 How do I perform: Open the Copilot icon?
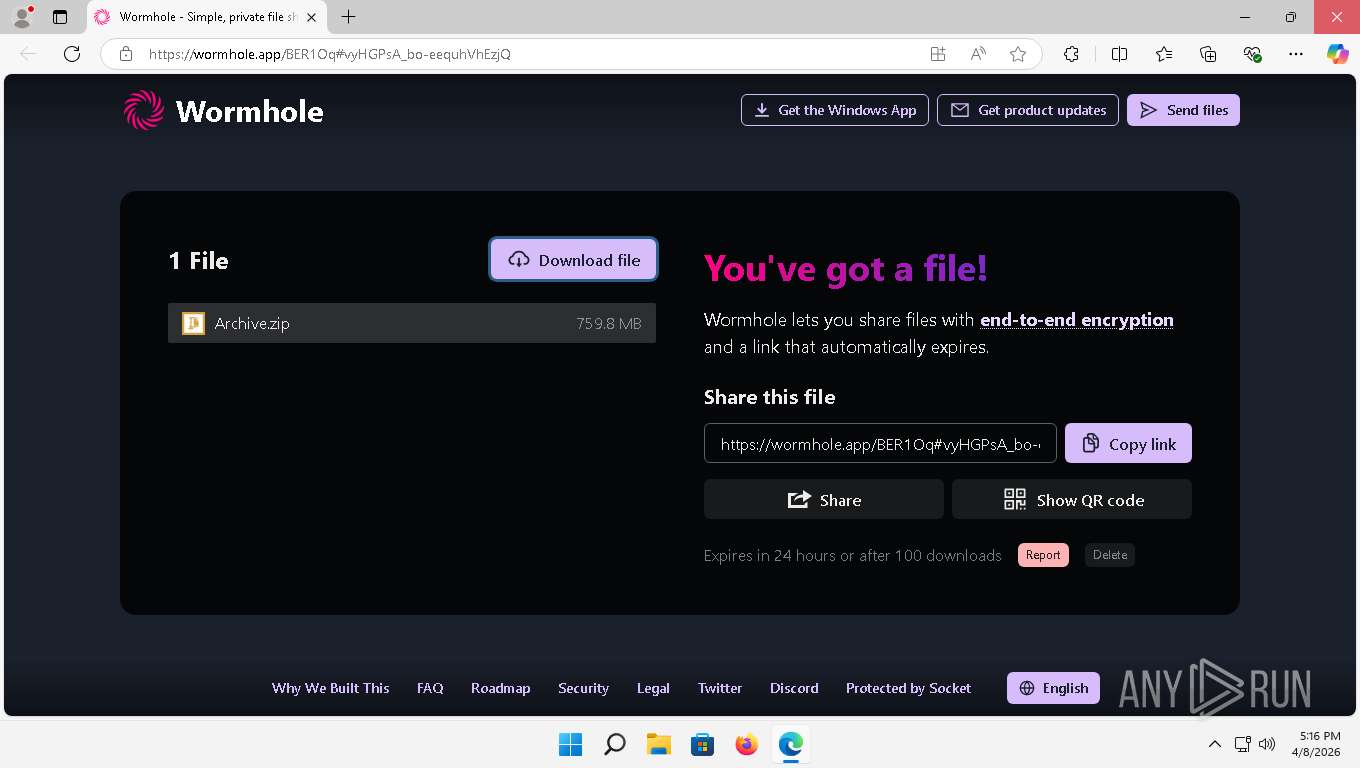1338,54
